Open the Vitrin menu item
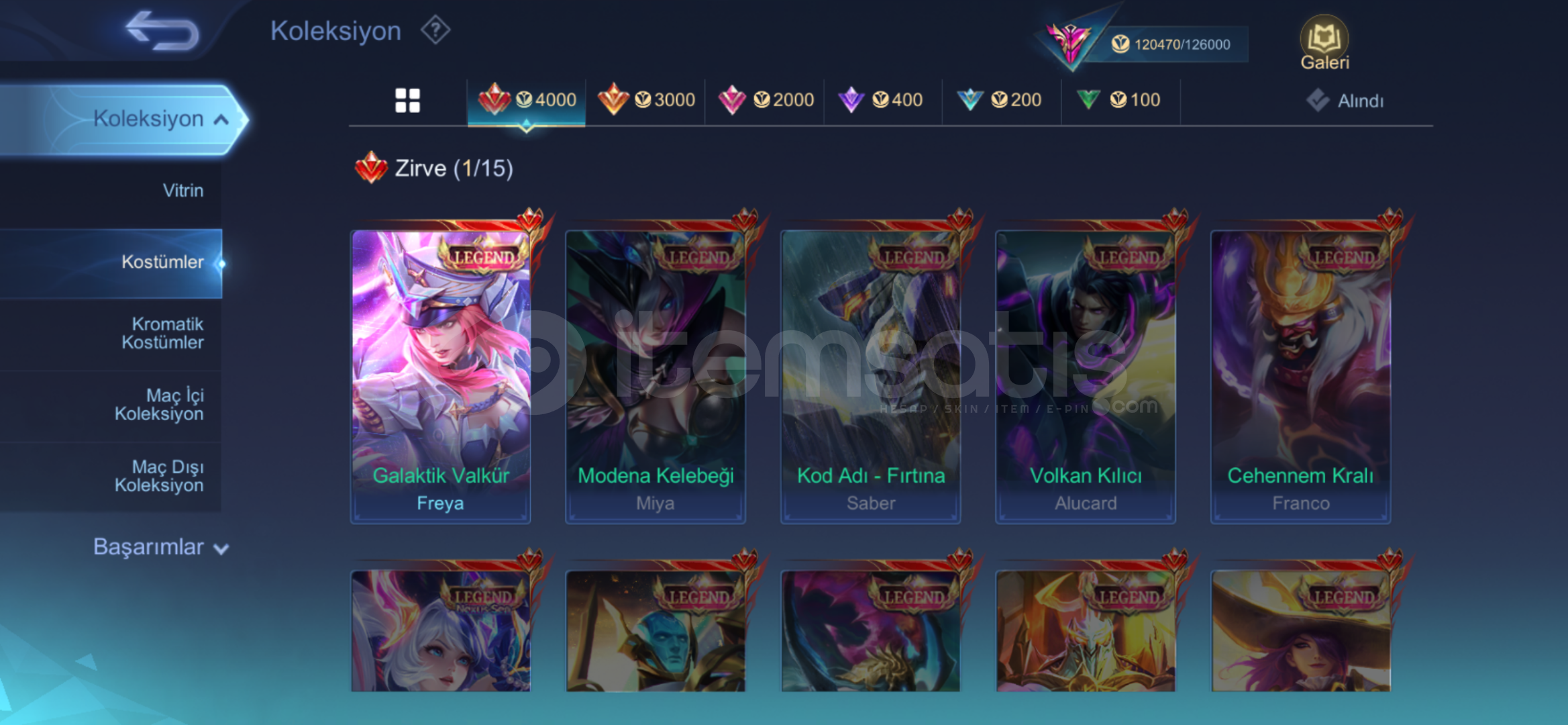 (182, 191)
